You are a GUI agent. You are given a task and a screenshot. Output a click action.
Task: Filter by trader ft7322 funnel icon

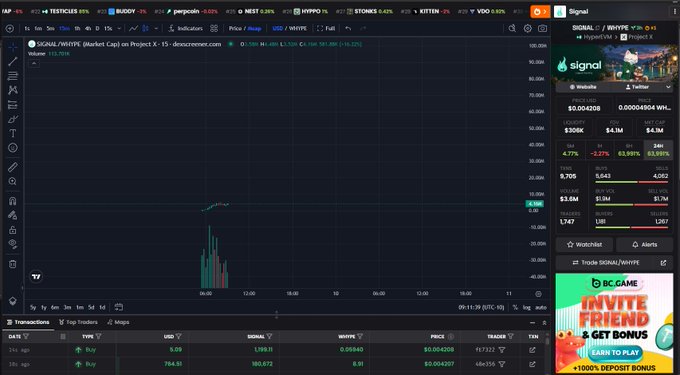click(502, 350)
